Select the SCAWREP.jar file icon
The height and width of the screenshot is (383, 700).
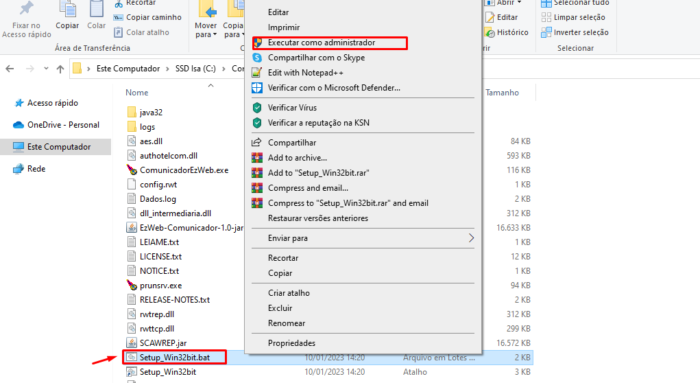click(132, 343)
